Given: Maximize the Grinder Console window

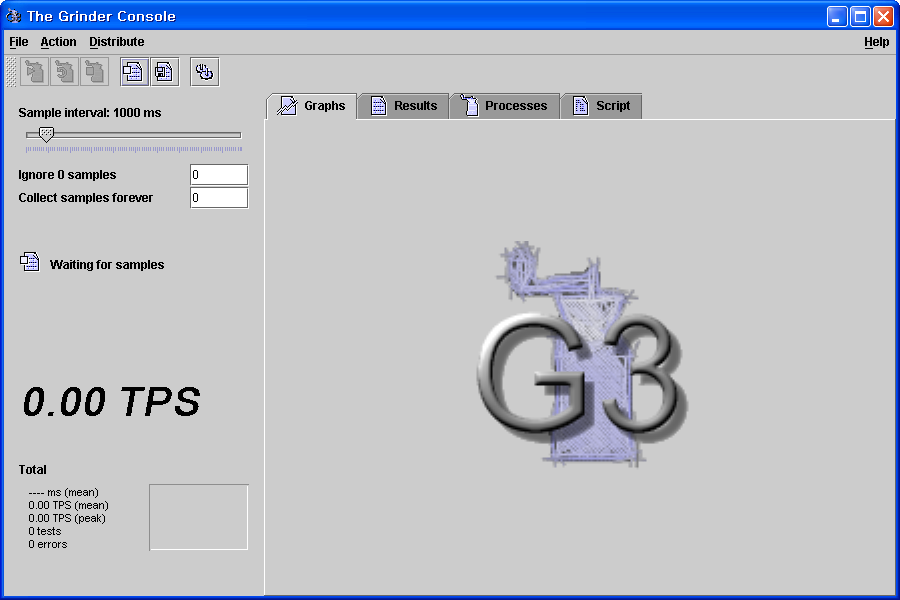Looking at the screenshot, I should (x=860, y=16).
